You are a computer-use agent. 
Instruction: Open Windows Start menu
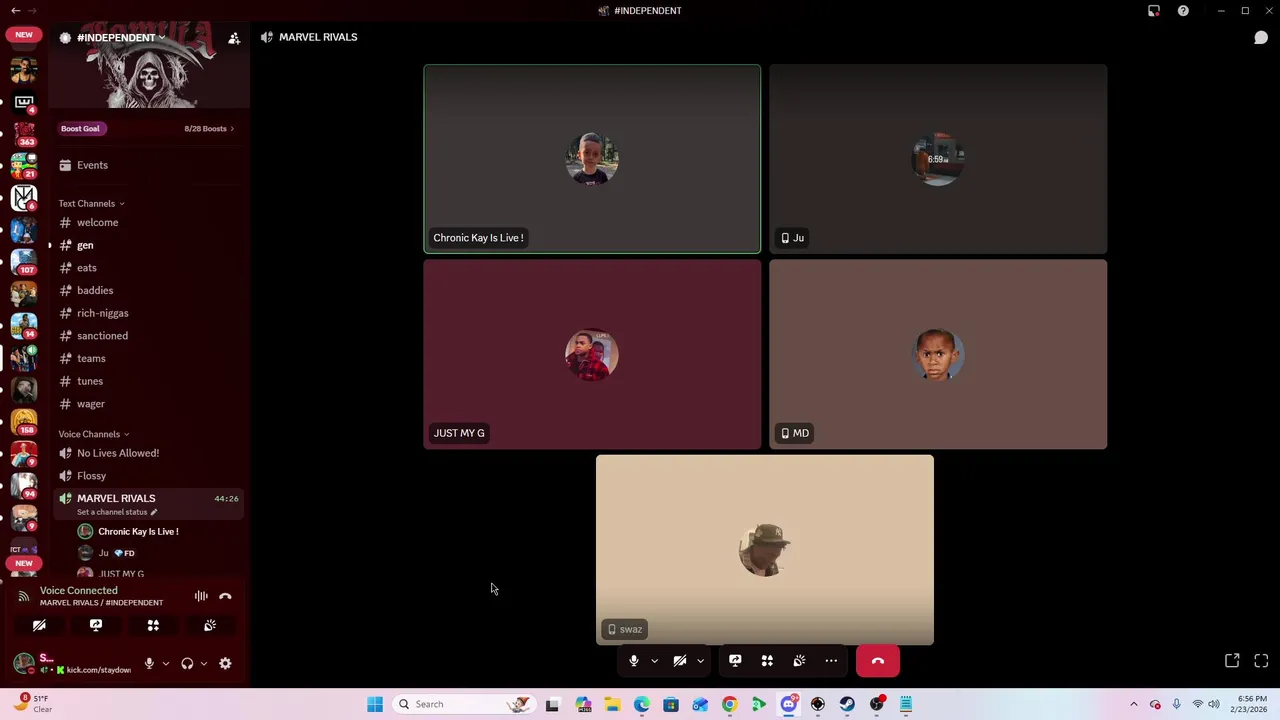click(x=375, y=704)
